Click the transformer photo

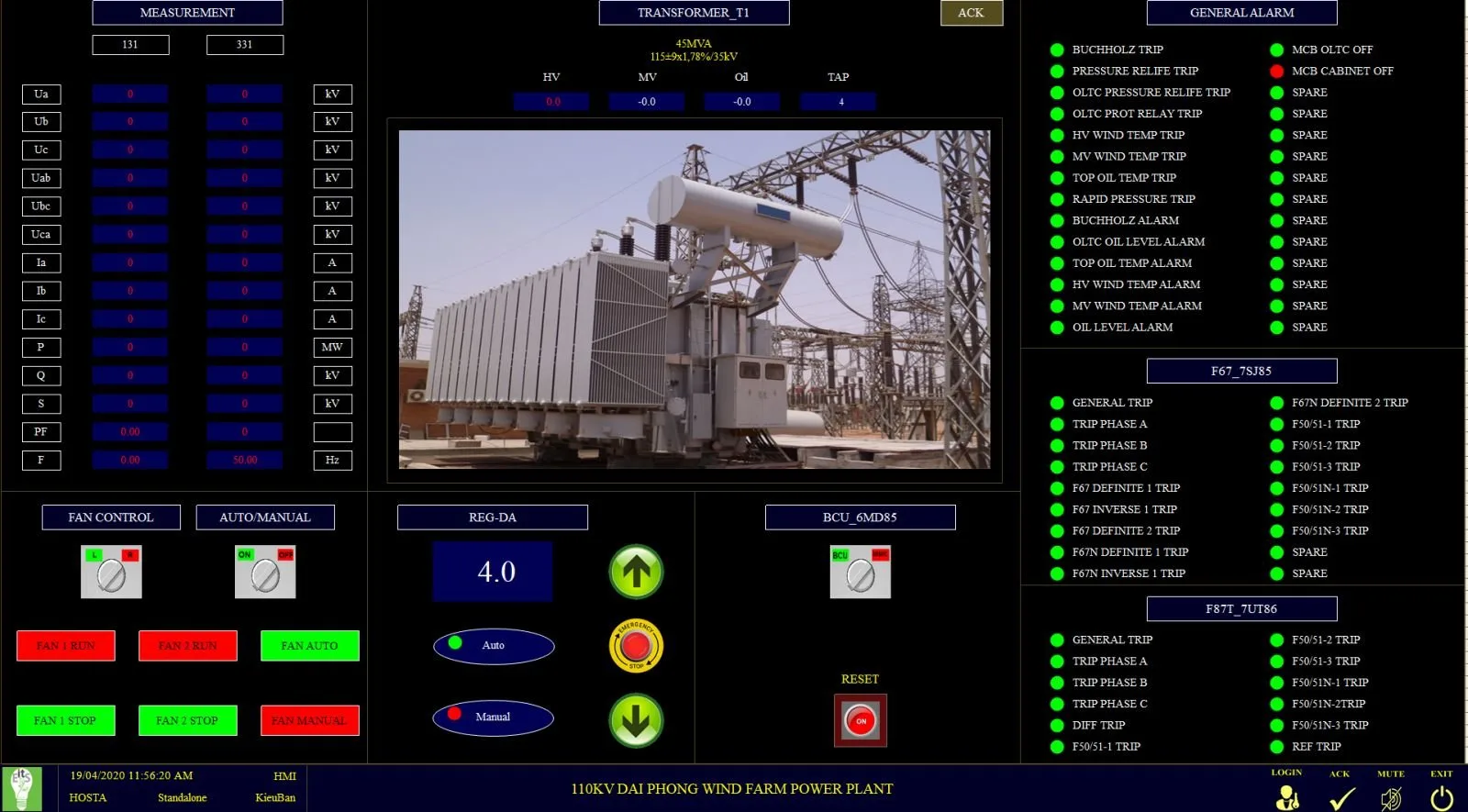[695, 299]
